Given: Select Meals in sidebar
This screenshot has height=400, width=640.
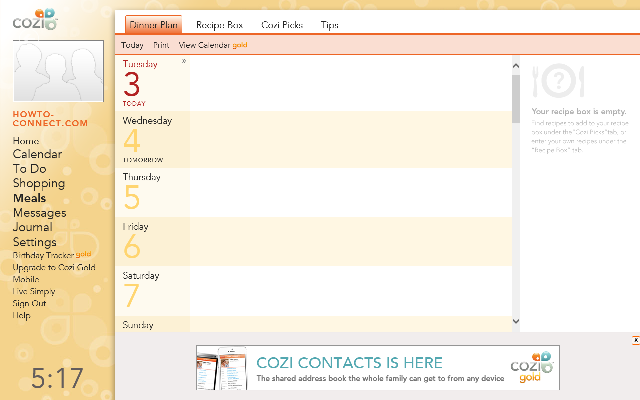Looking at the screenshot, I should (29, 198).
